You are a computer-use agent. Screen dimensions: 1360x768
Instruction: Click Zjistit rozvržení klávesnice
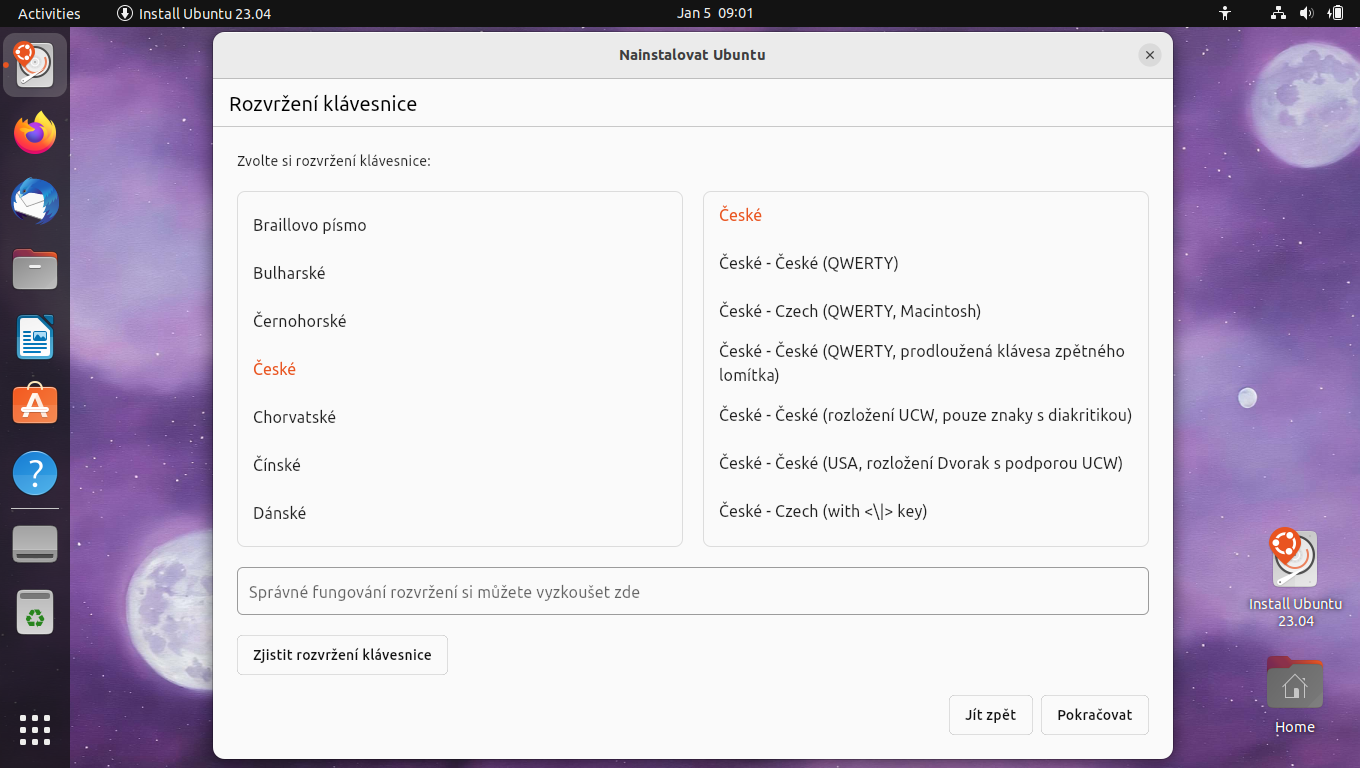[342, 654]
